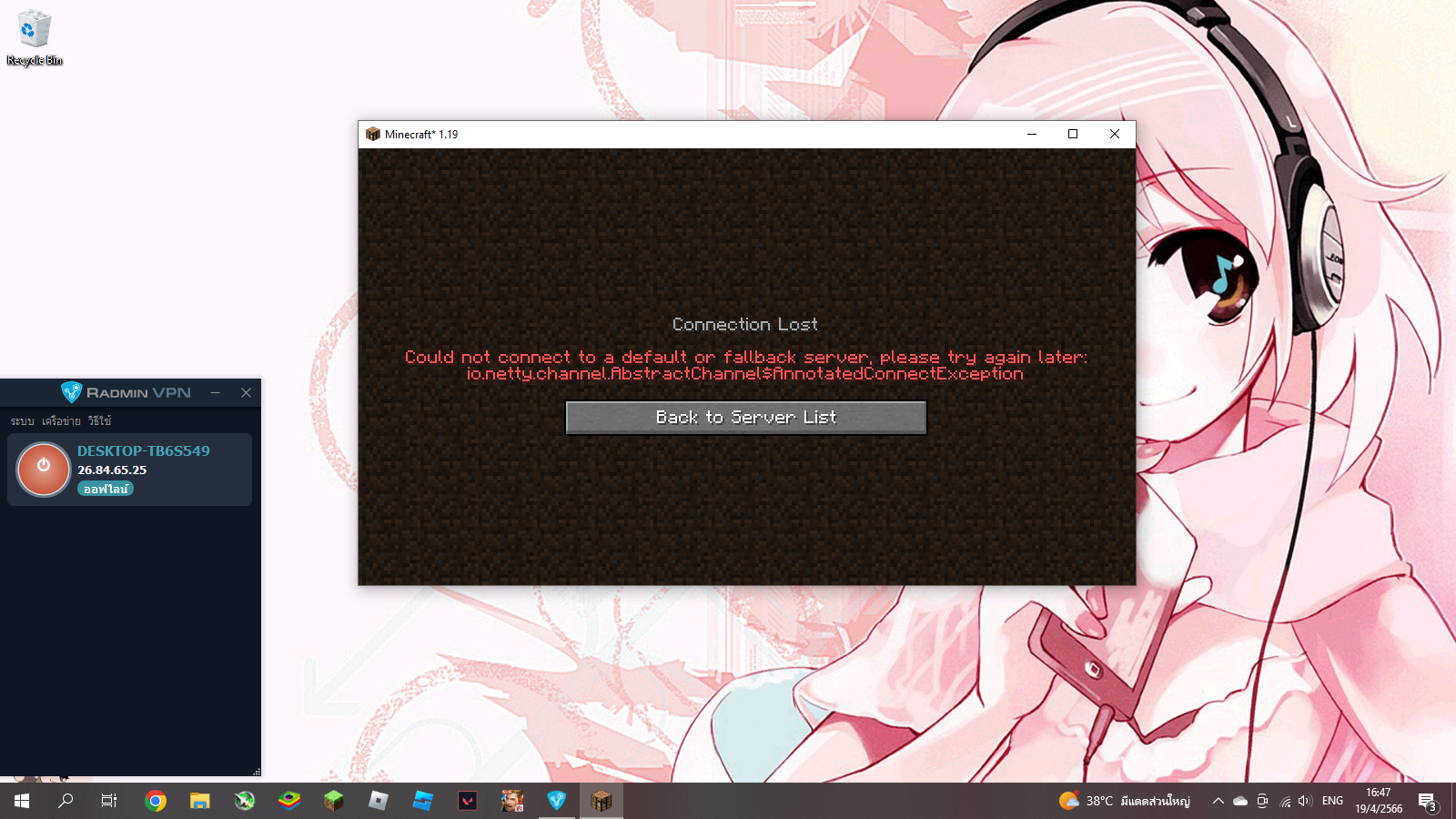Click the Radmin VPN resize grip corner
This screenshot has height=819, width=1456.
257,771
